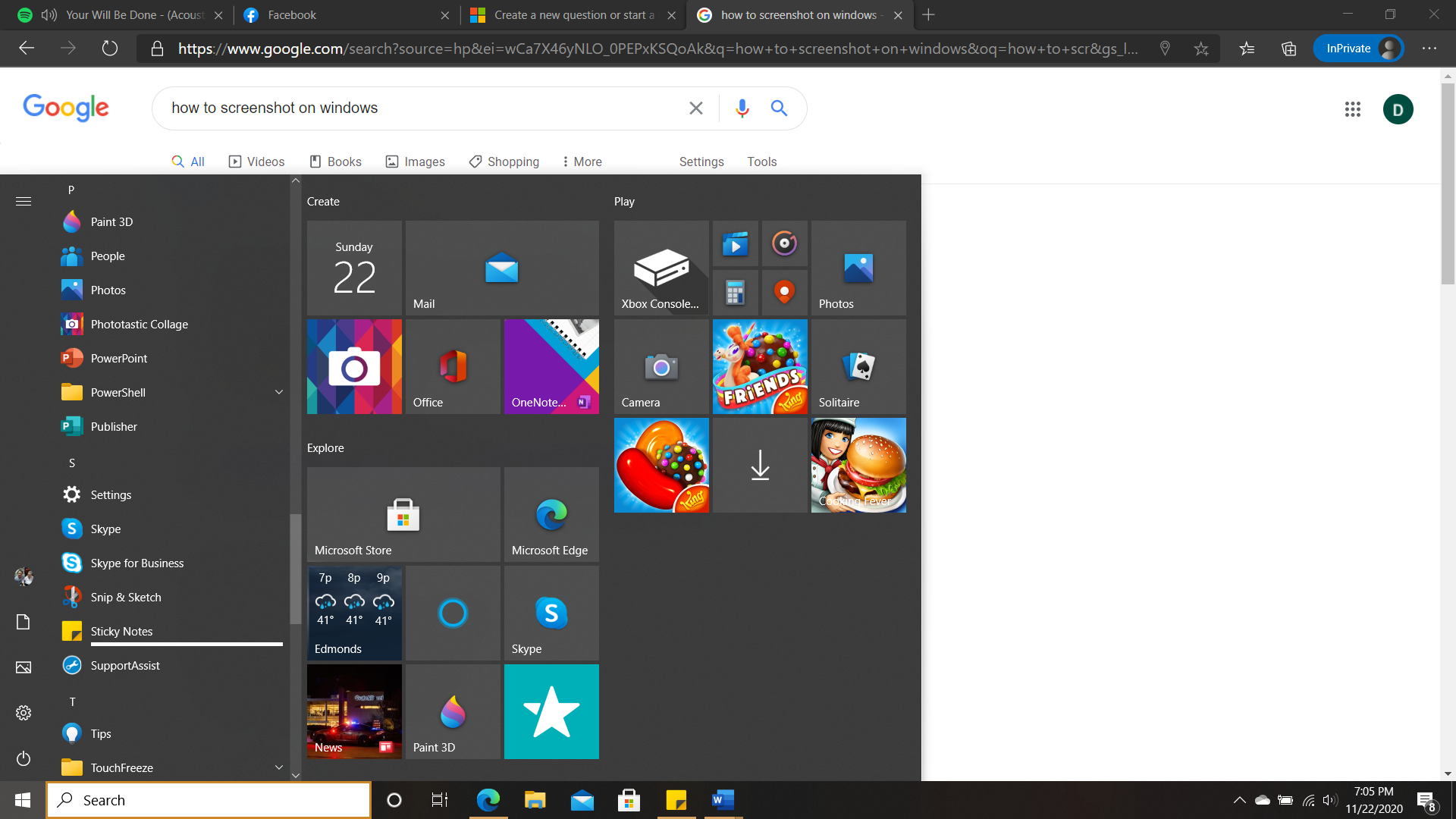Screen dimensions: 1456x819
Task: Click the Tools link under search bar
Action: click(761, 162)
